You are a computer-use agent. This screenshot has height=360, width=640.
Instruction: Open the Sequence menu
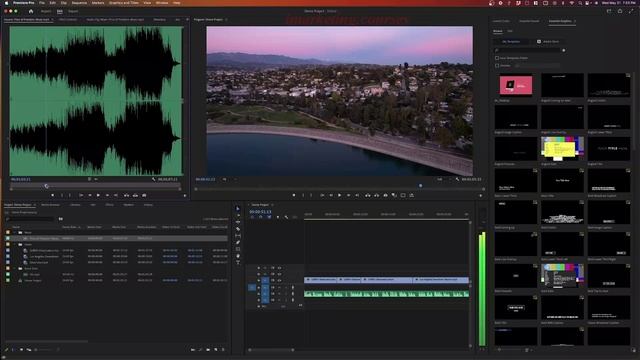pos(79,3)
